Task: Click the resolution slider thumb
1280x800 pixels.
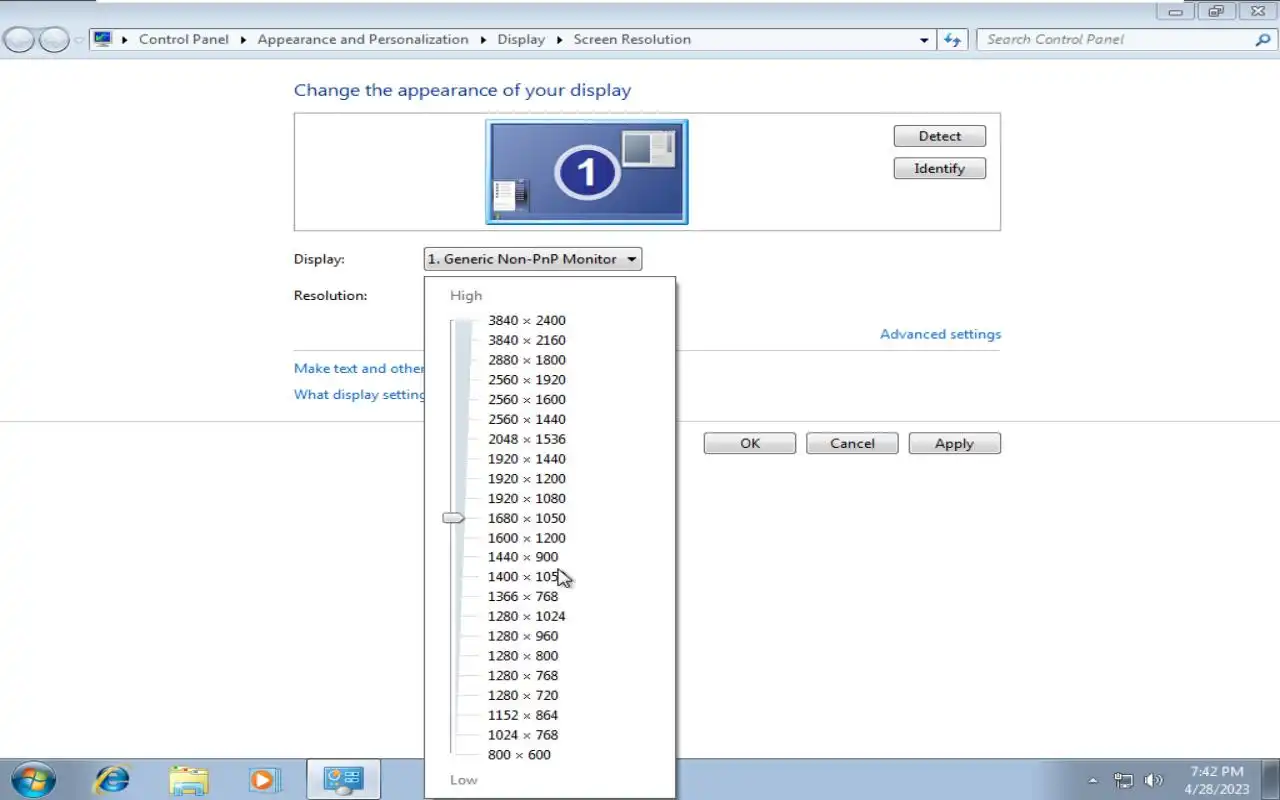Action: [x=454, y=518]
